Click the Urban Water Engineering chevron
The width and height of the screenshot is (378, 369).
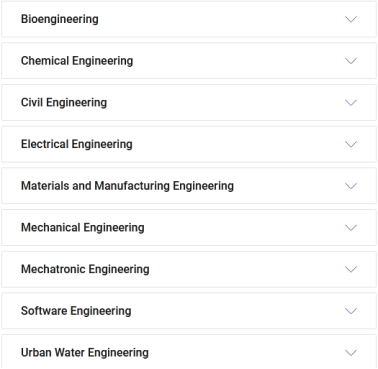(351, 353)
